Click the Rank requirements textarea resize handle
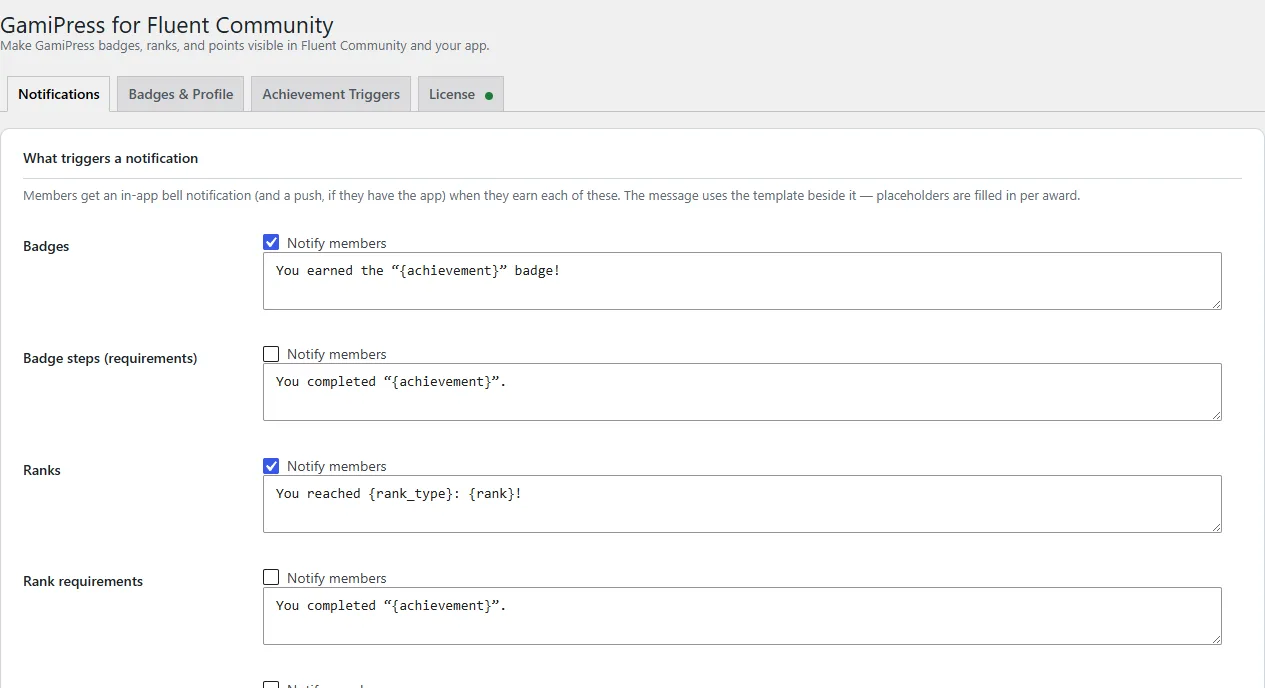This screenshot has height=688, width=1265. pos(1215,638)
